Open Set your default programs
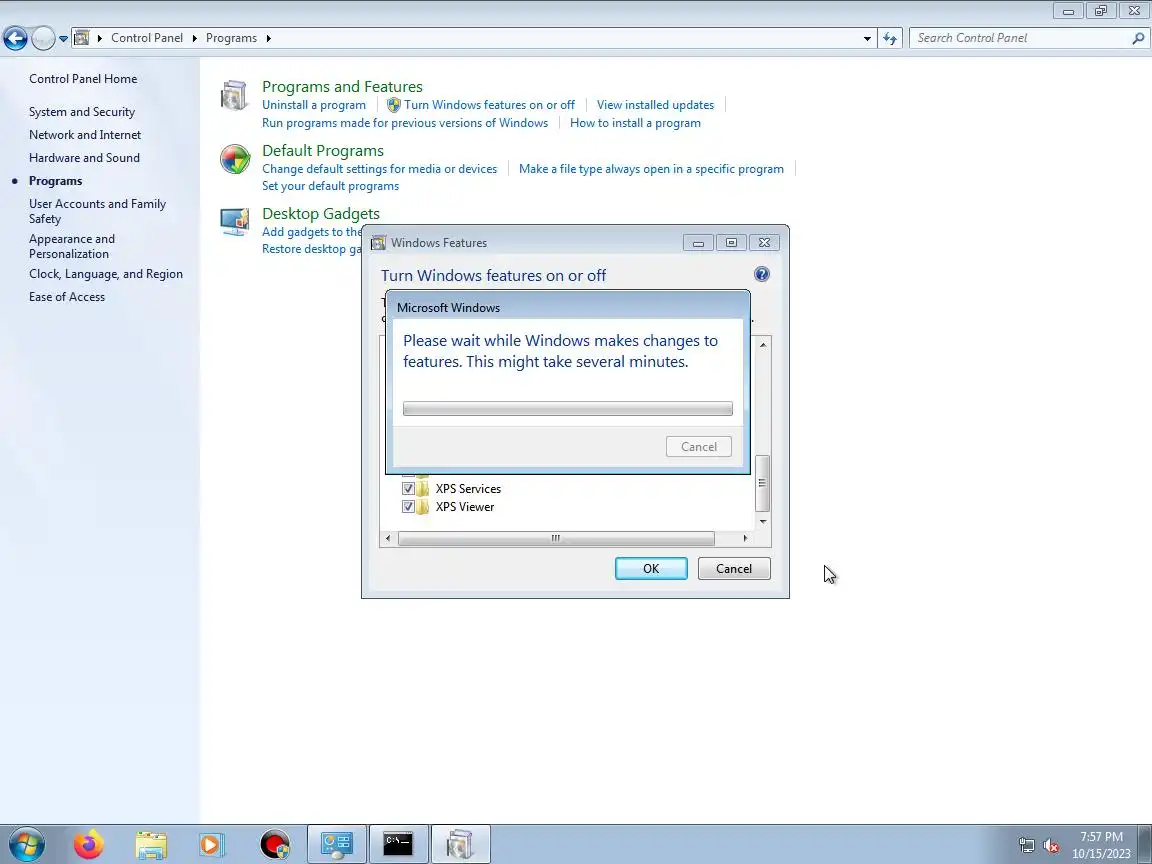 tap(331, 186)
